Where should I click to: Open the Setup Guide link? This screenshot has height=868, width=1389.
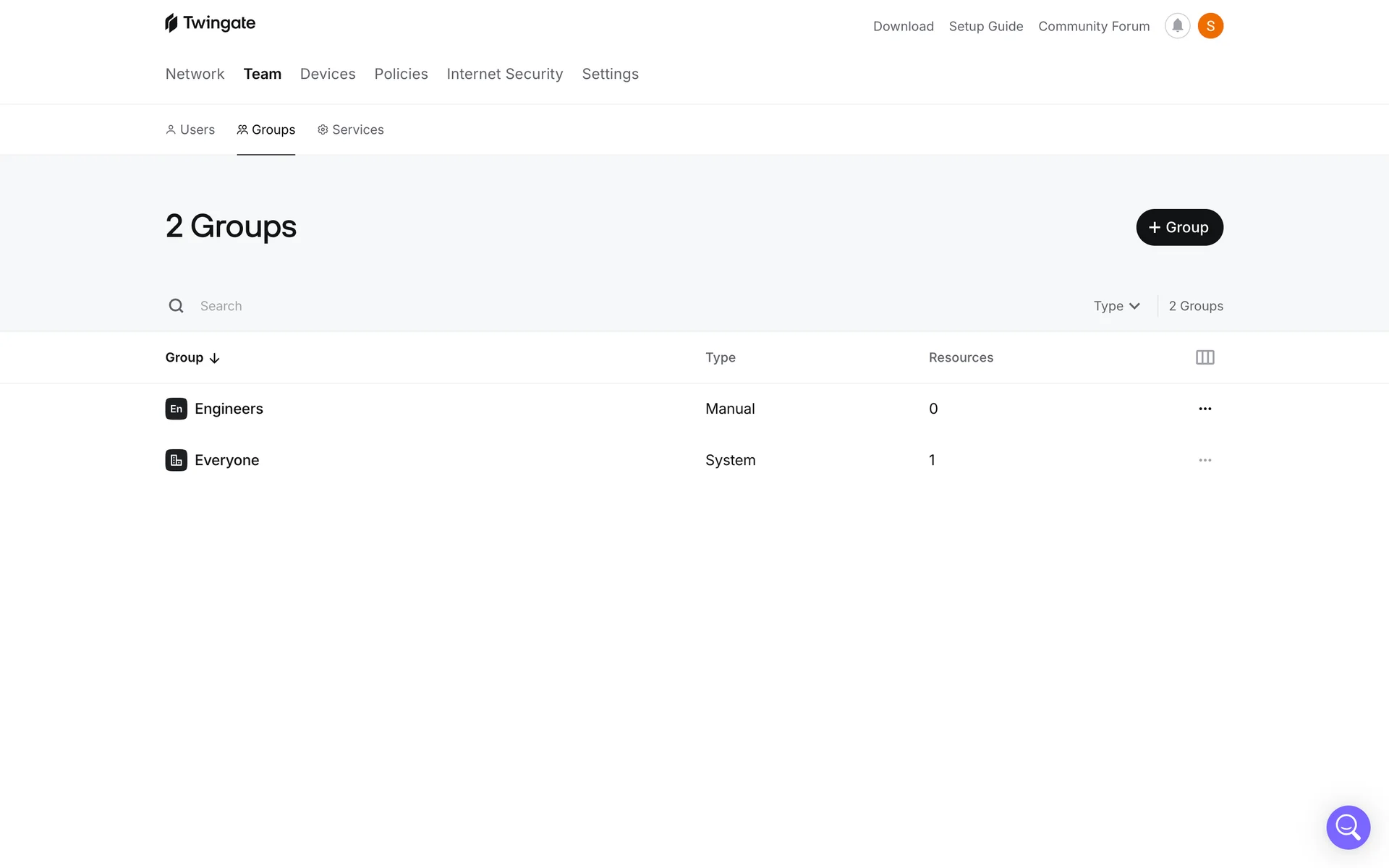coord(985,26)
